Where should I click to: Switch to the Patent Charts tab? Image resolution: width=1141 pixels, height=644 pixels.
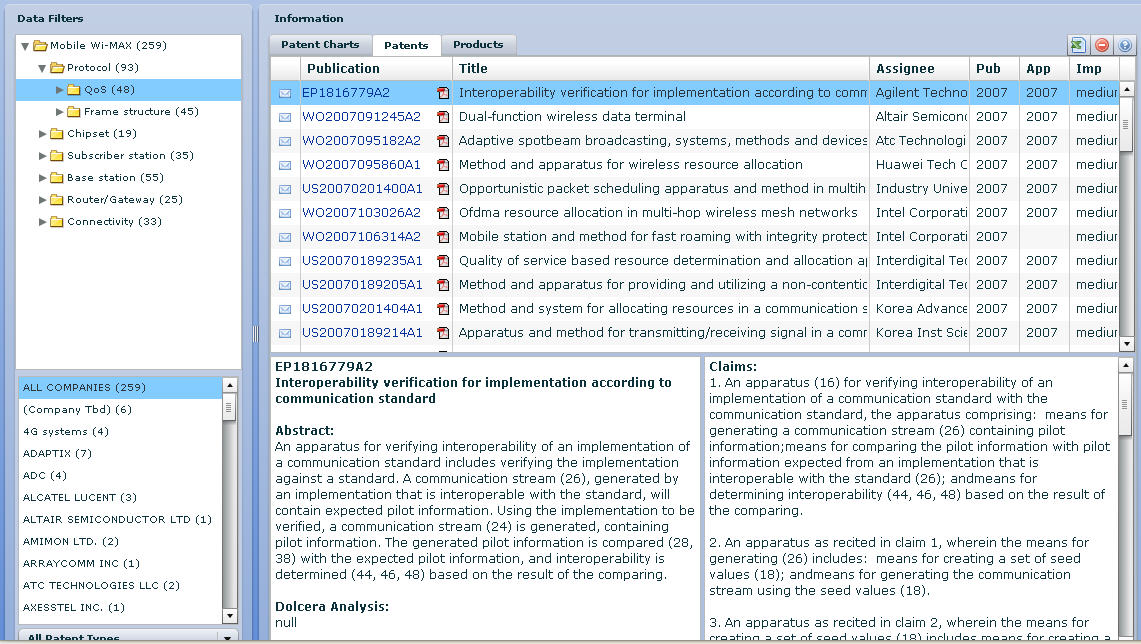click(x=320, y=45)
